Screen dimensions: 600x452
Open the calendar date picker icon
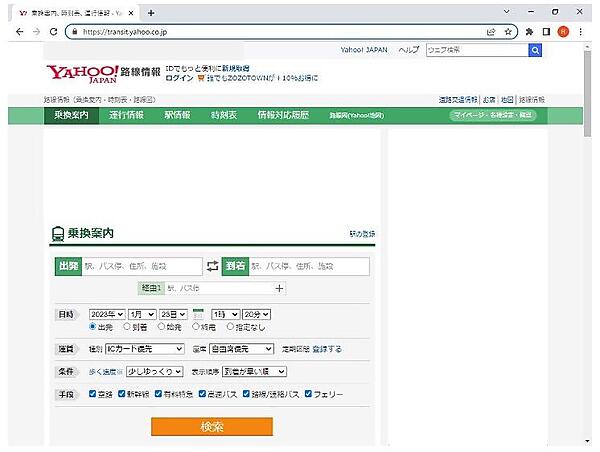click(x=198, y=314)
